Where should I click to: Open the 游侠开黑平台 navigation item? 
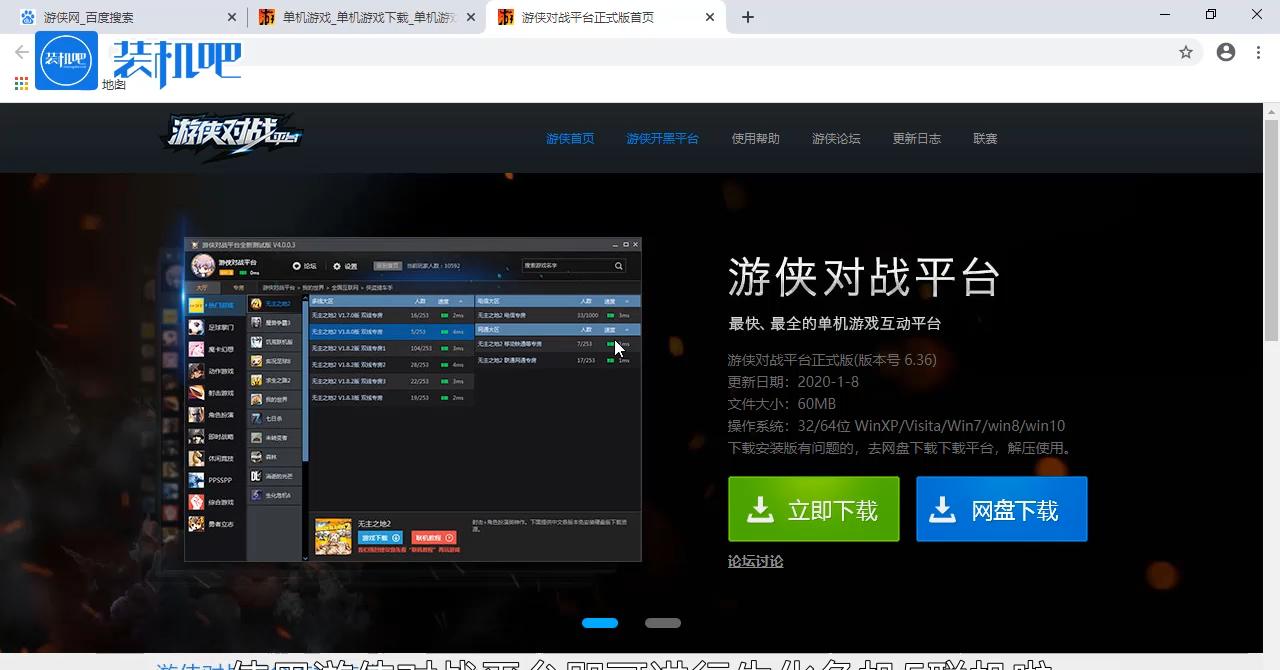click(663, 139)
